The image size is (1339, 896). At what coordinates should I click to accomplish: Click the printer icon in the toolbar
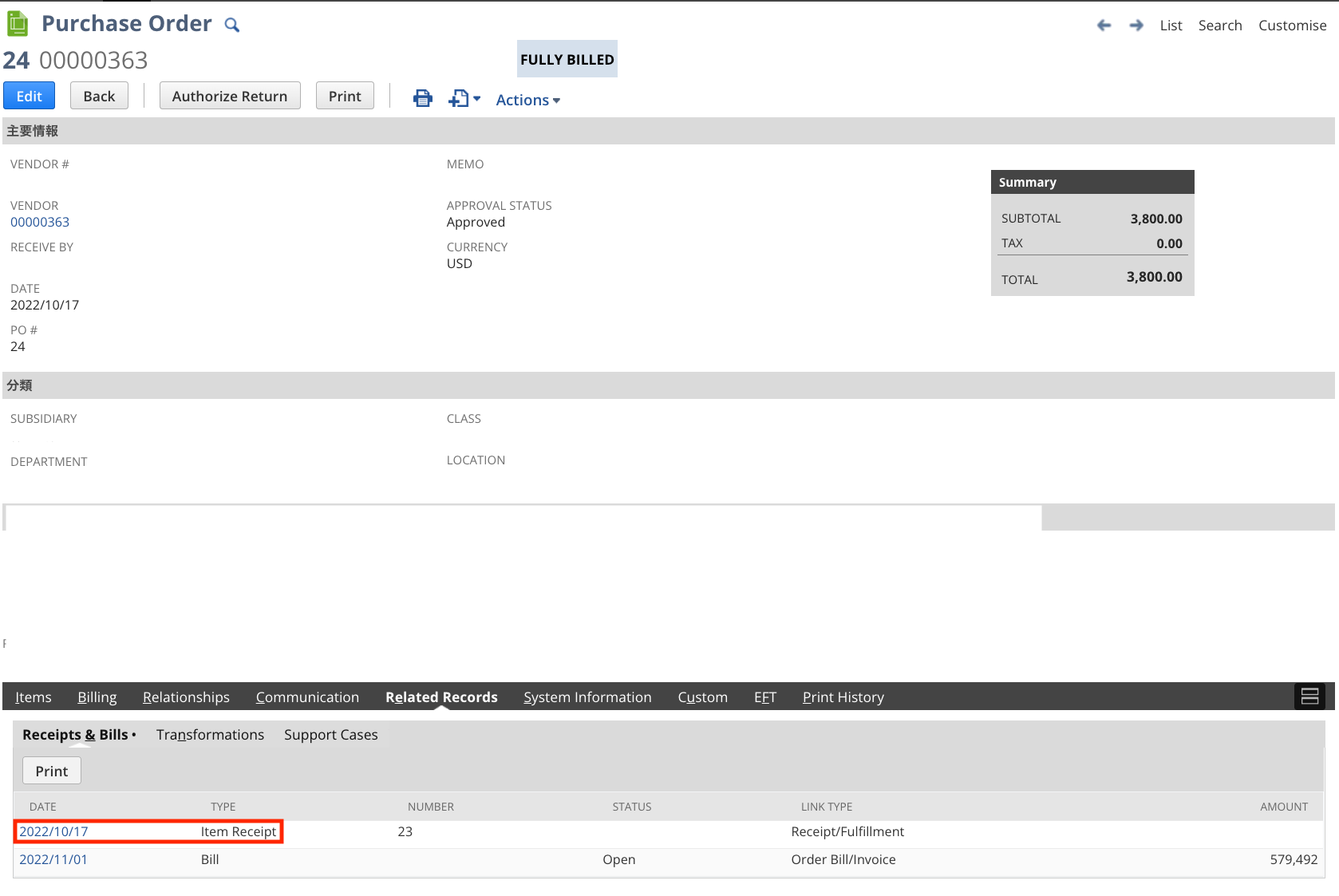[422, 97]
